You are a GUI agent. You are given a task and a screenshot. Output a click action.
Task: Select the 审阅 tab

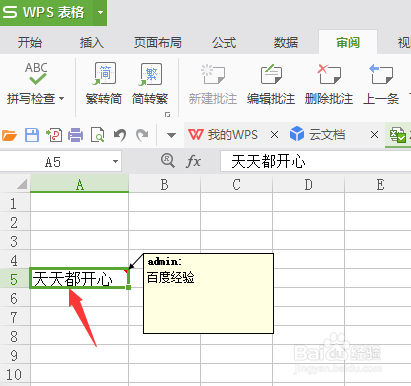coord(348,43)
